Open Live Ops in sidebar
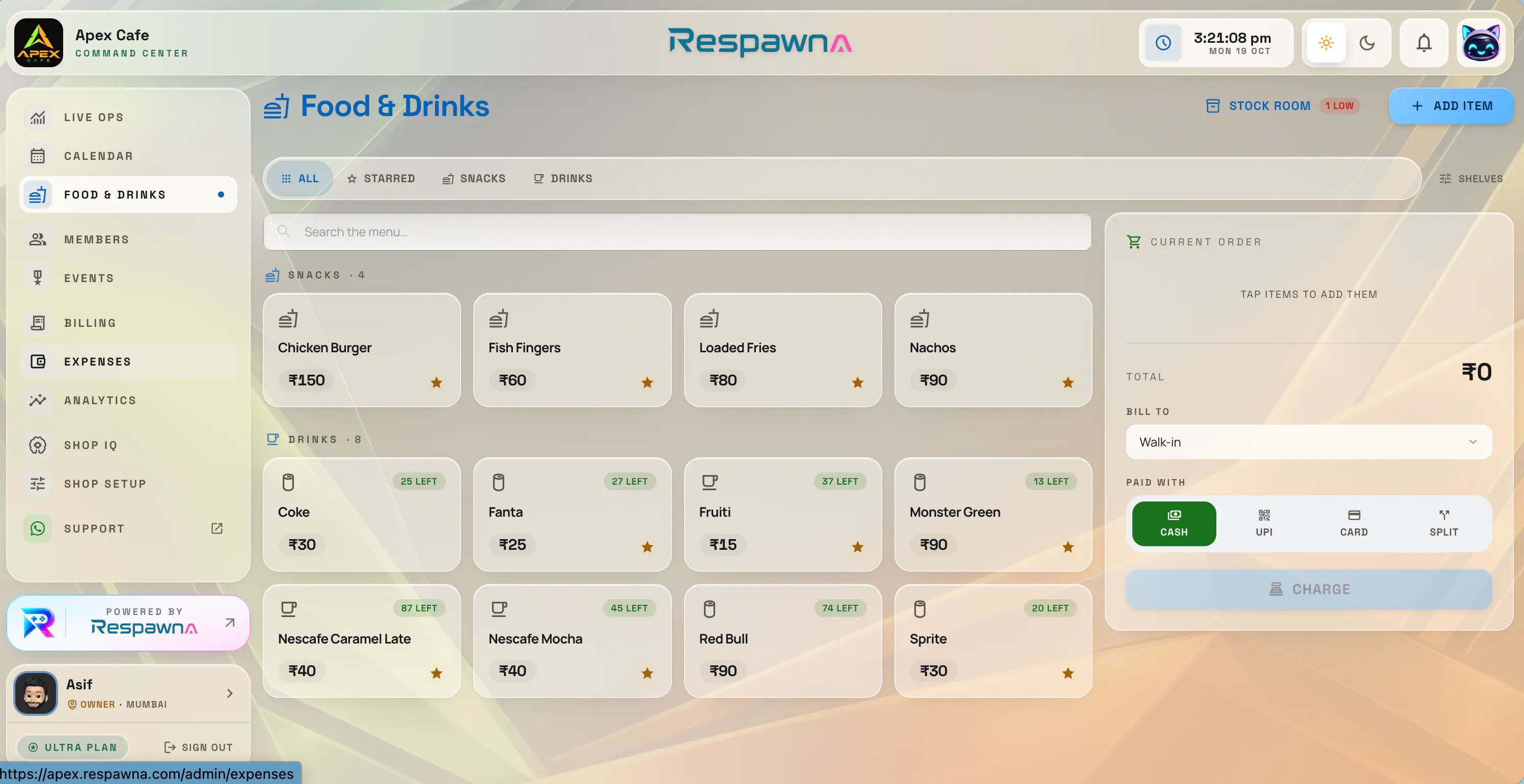This screenshot has height=784, width=1524. (128, 117)
